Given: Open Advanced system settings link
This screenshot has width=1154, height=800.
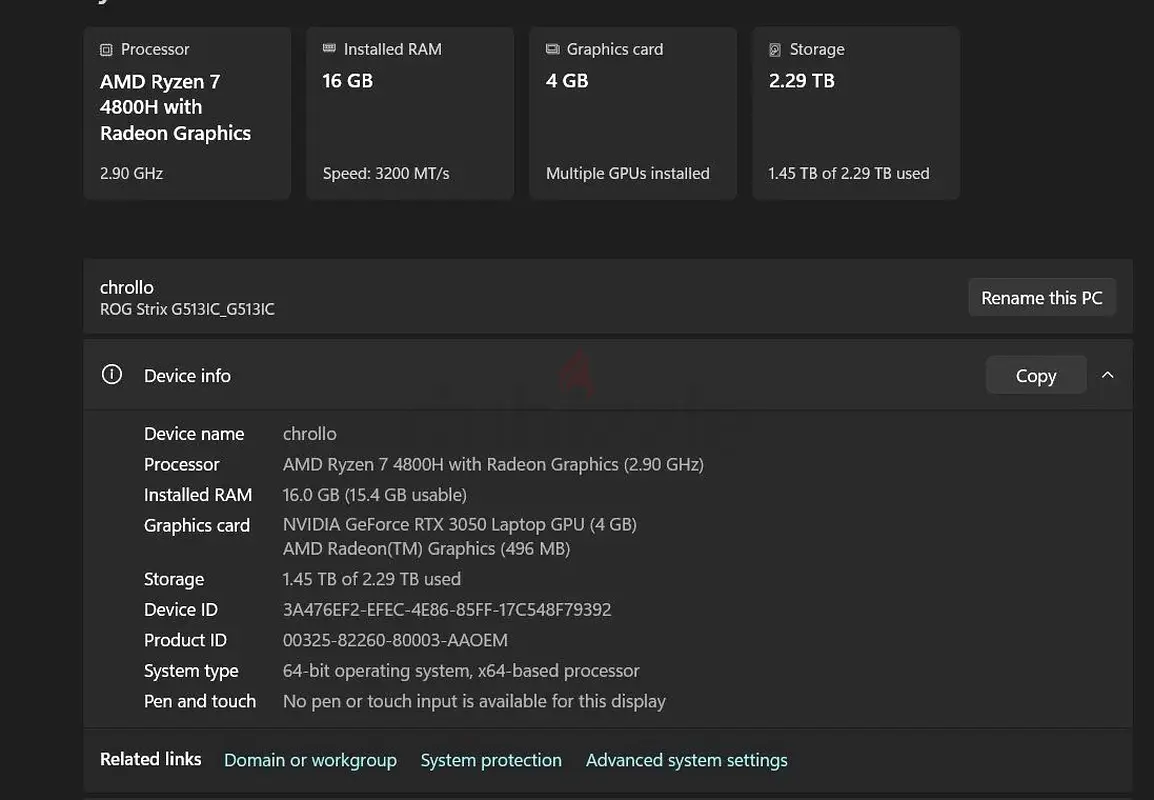Looking at the screenshot, I should point(687,760).
